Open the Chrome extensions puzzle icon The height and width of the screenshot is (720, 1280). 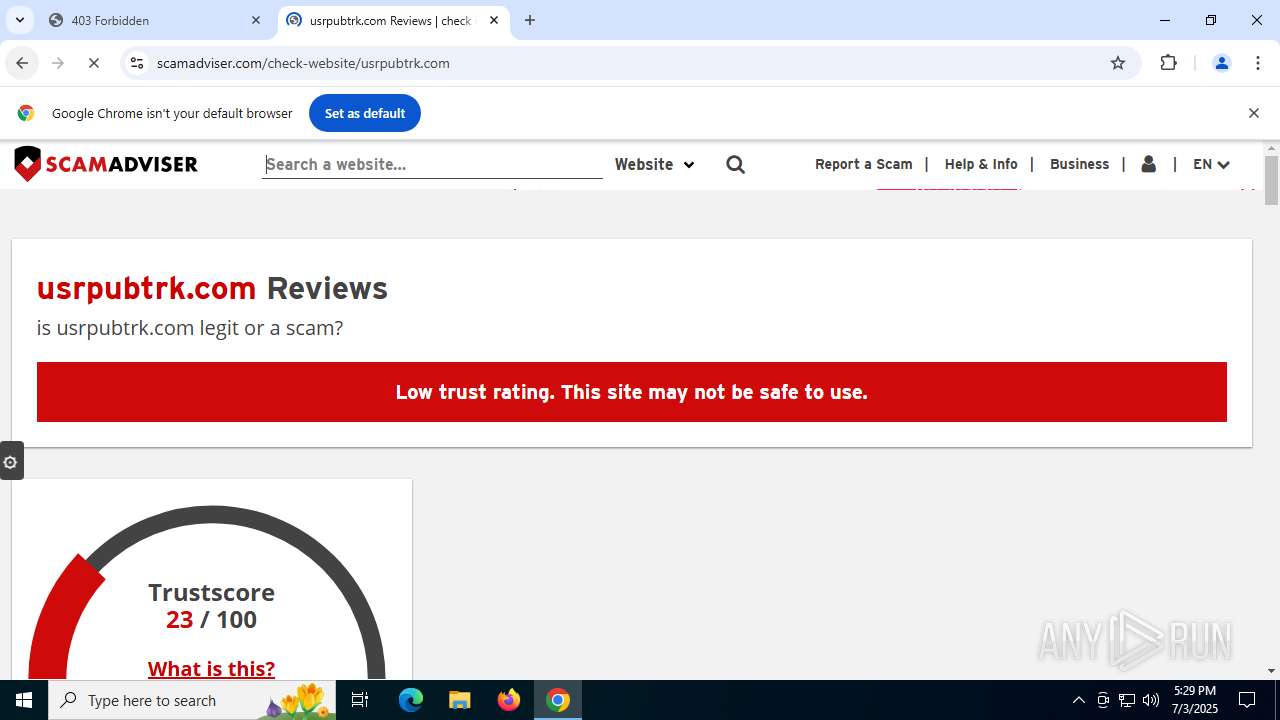point(1169,63)
